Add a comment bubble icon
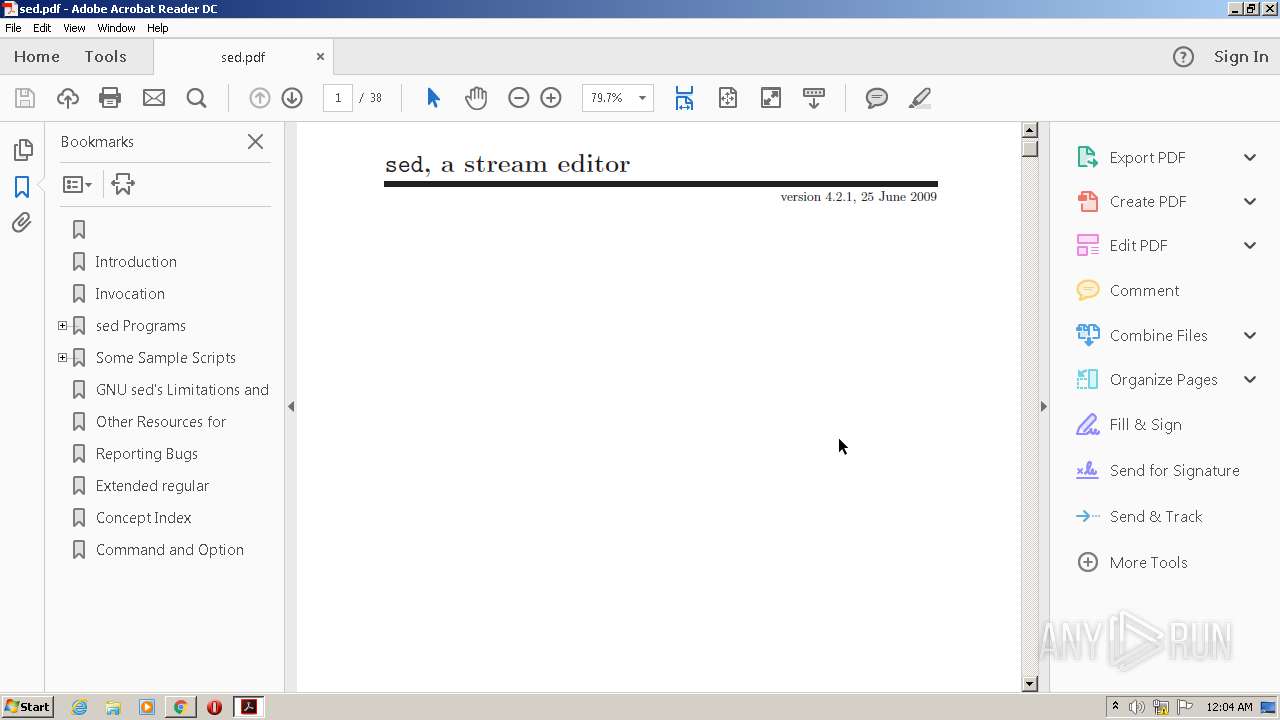 pyautogui.click(x=877, y=98)
